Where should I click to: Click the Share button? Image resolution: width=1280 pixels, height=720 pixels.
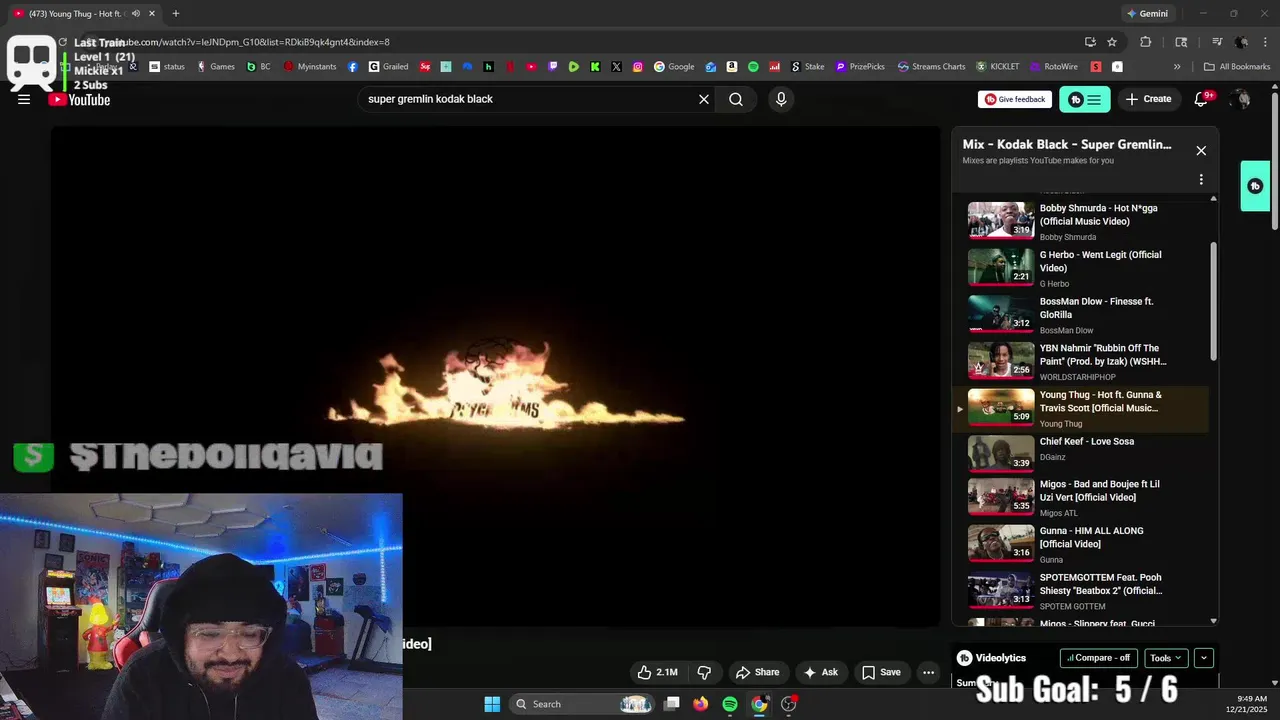[x=757, y=672]
